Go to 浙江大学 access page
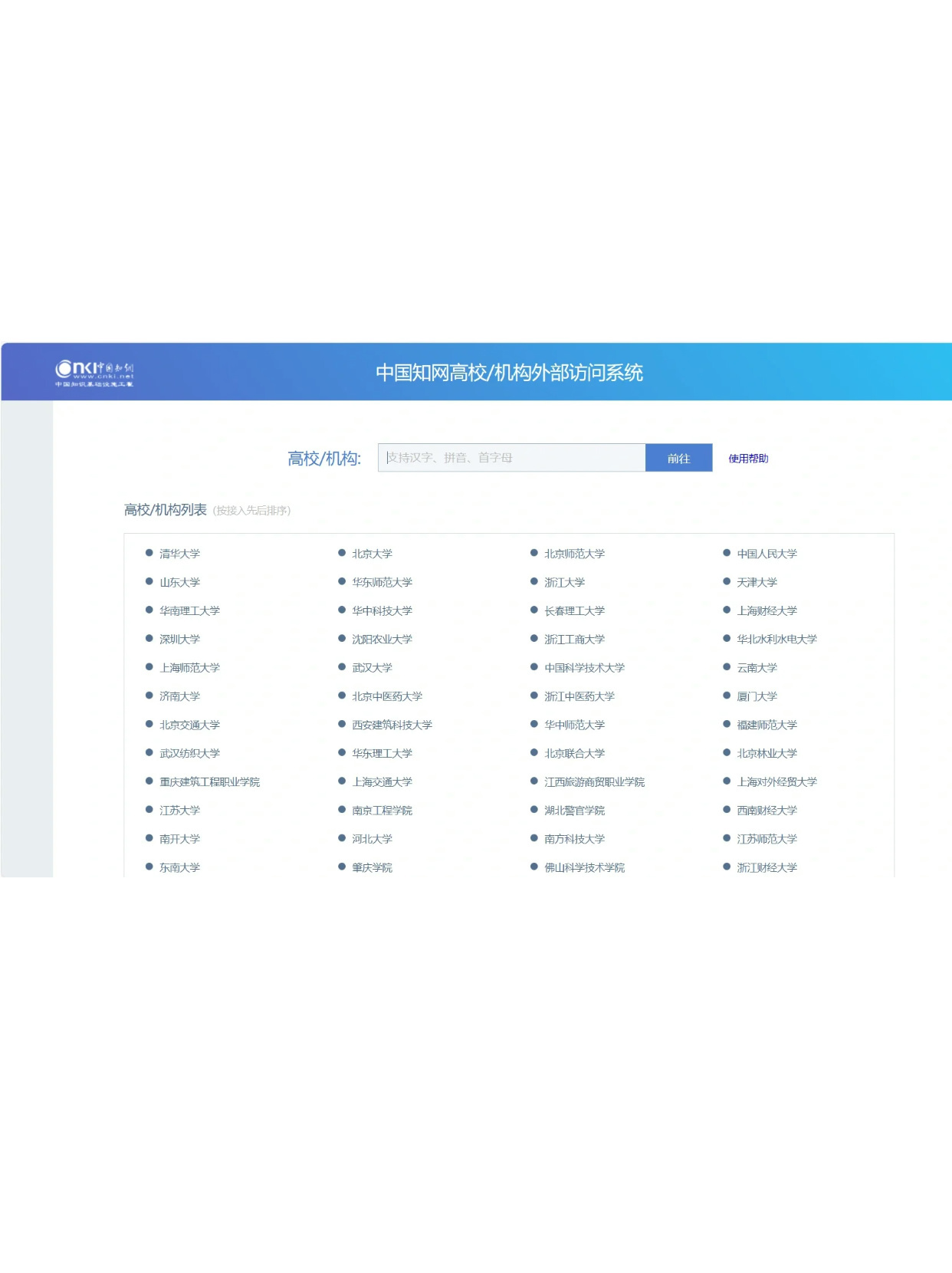Viewport: 952px width, 1273px height. tap(564, 583)
